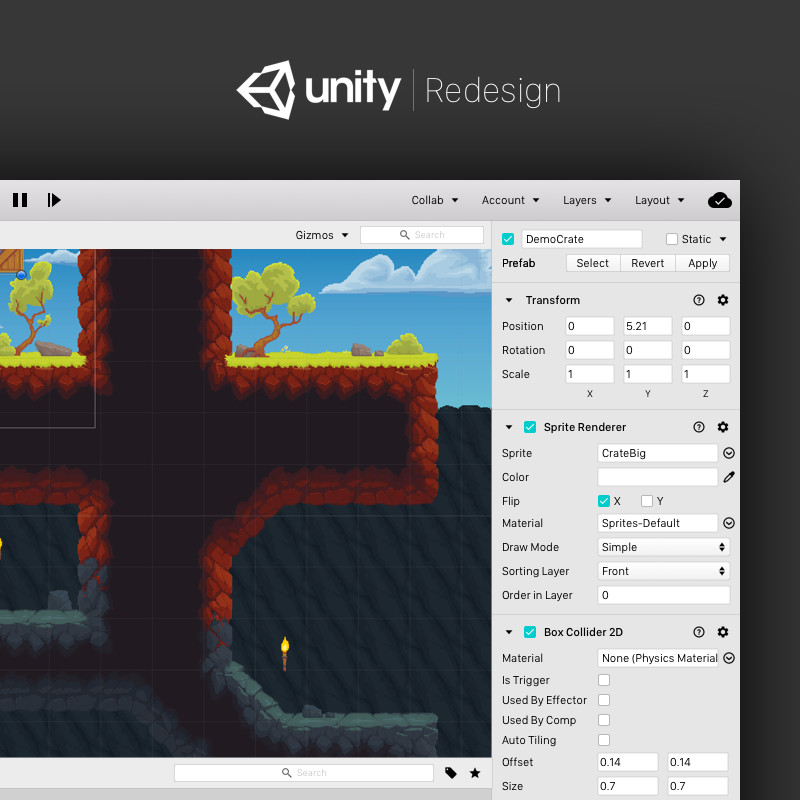The width and height of the screenshot is (800, 800).
Task: Open the Layout menu
Action: [658, 200]
